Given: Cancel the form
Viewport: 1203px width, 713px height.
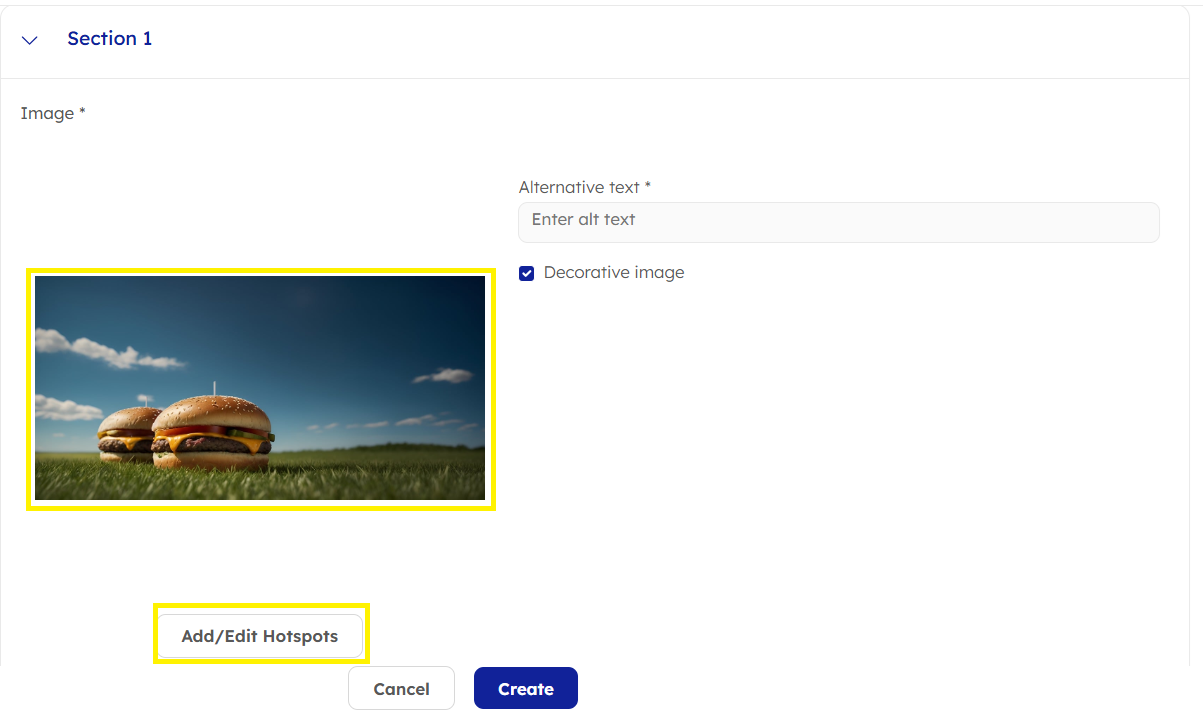Looking at the screenshot, I should click(401, 688).
